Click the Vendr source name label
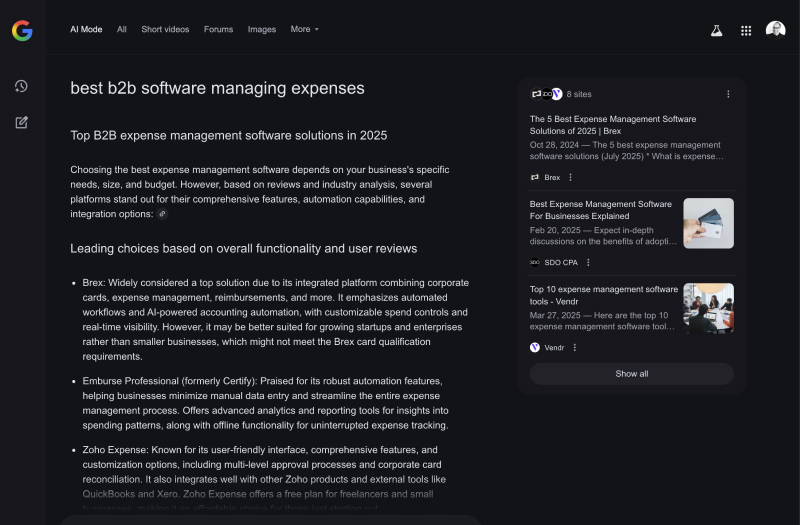 (554, 347)
